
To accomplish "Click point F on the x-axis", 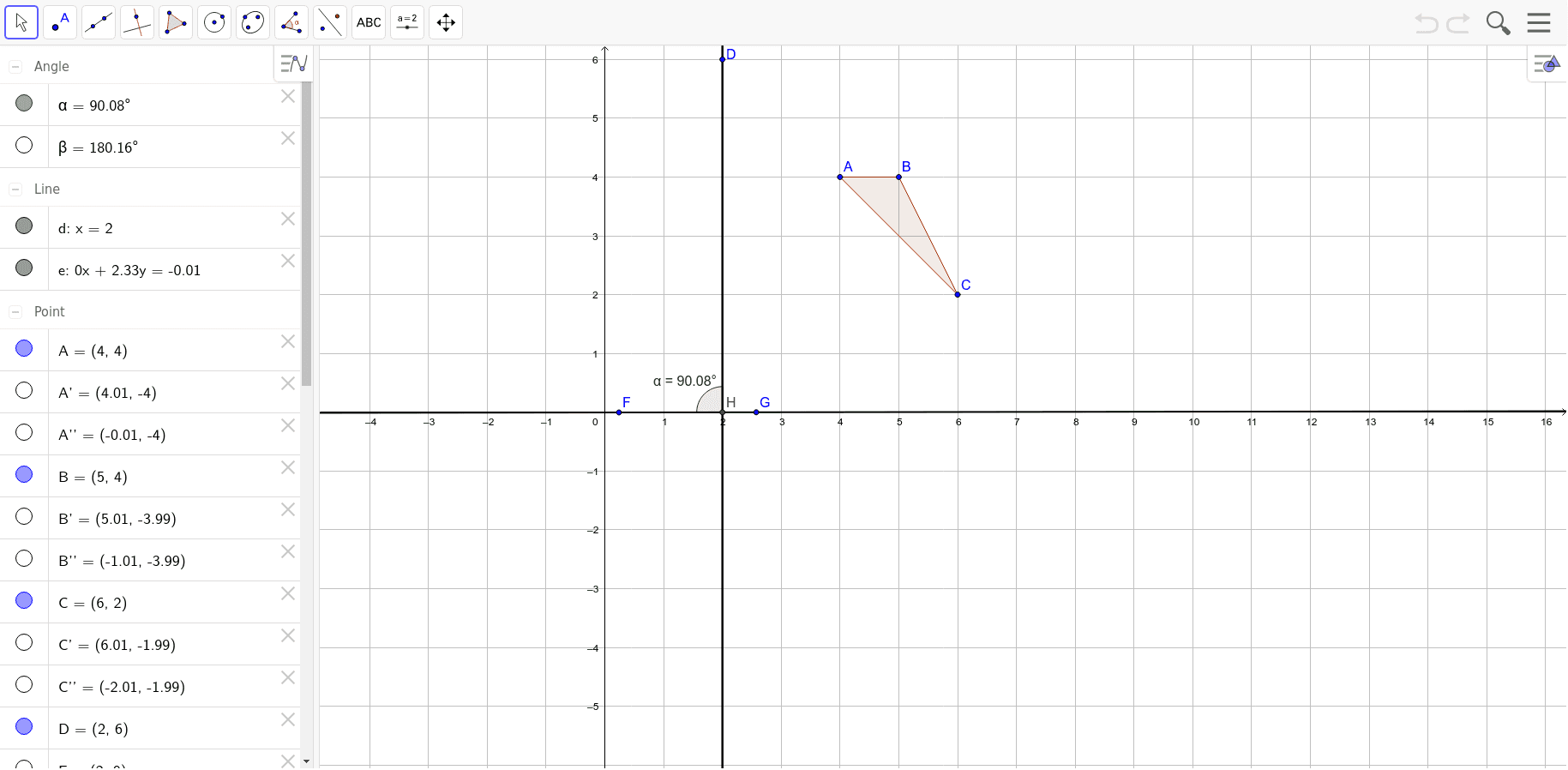I will (619, 412).
